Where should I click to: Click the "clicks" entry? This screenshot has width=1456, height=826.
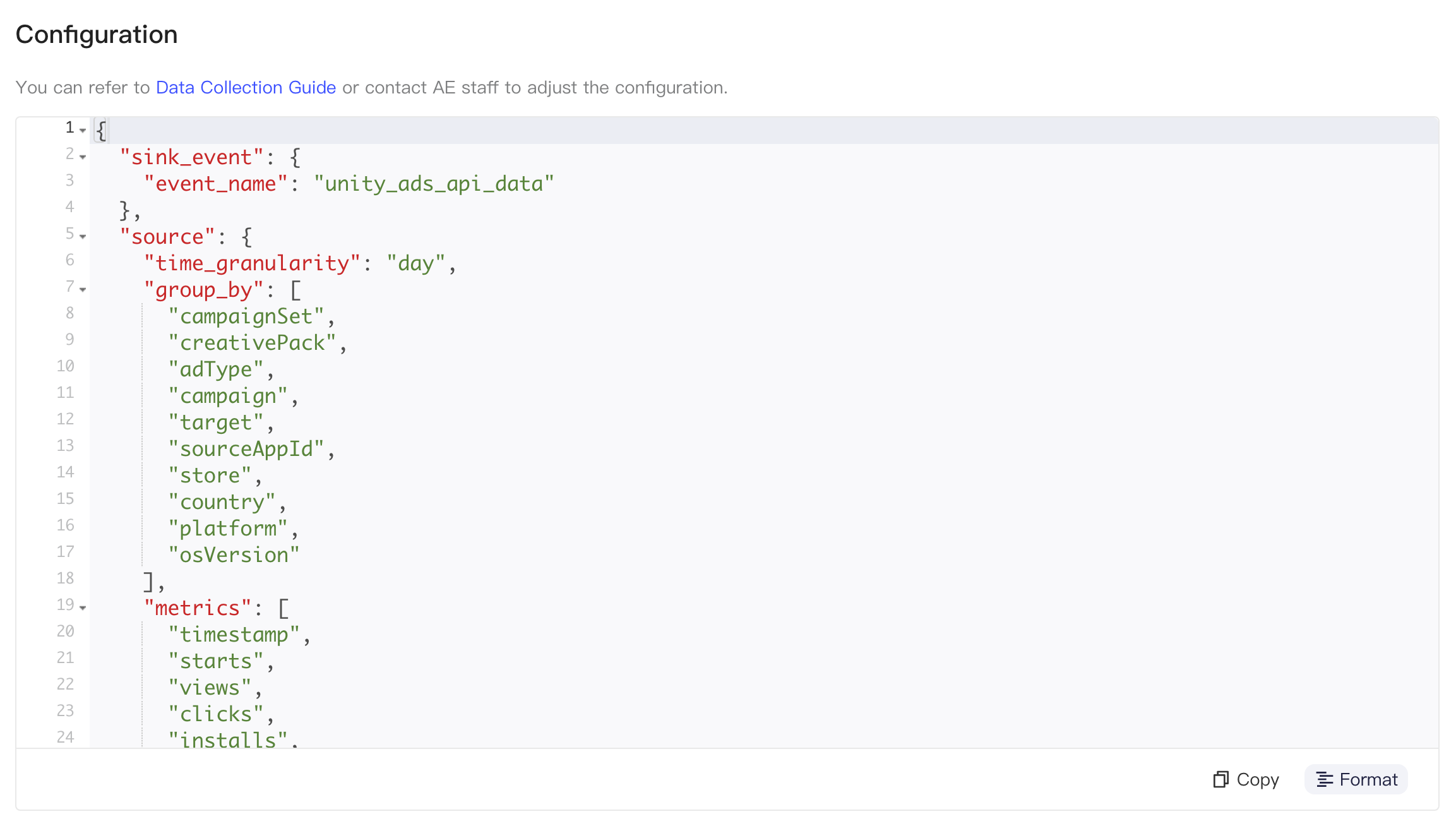tap(216, 714)
